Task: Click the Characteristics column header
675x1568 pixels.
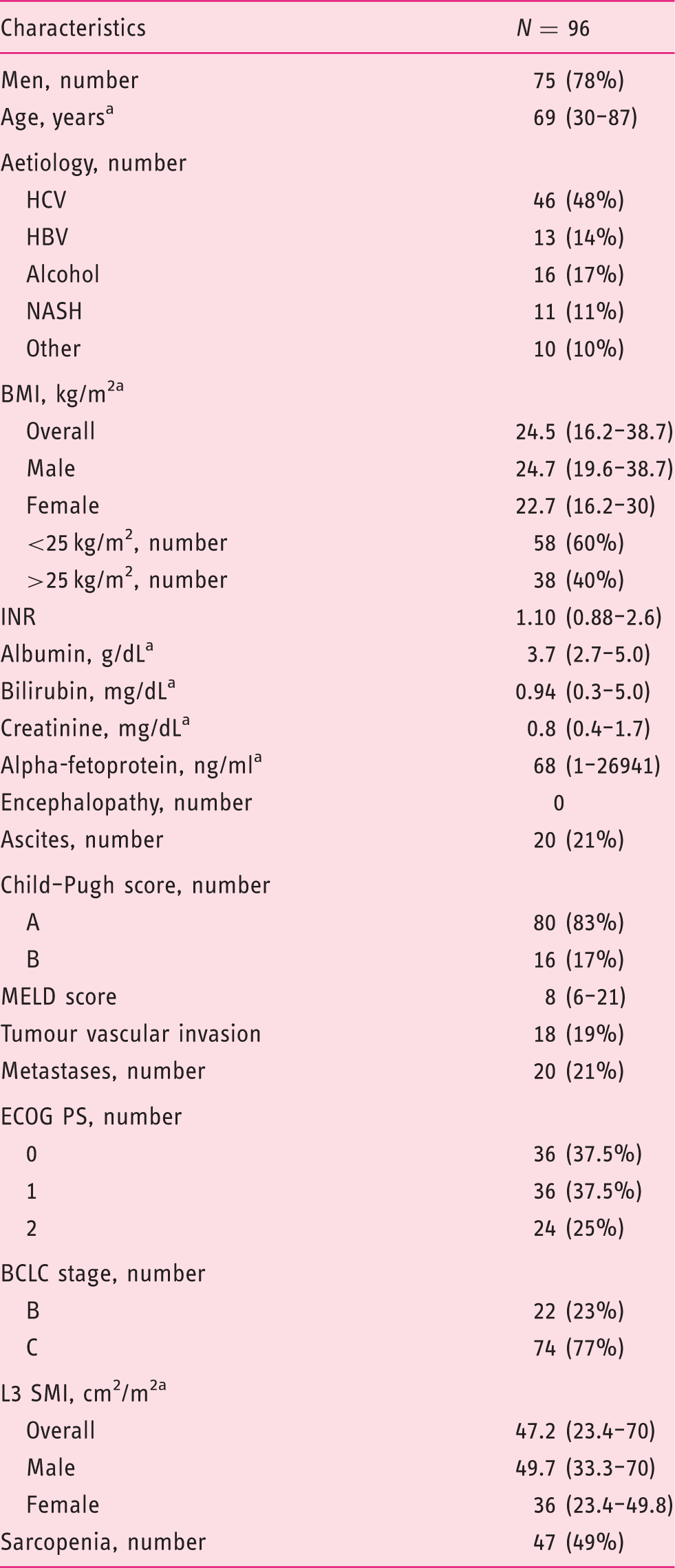Action: (73, 28)
